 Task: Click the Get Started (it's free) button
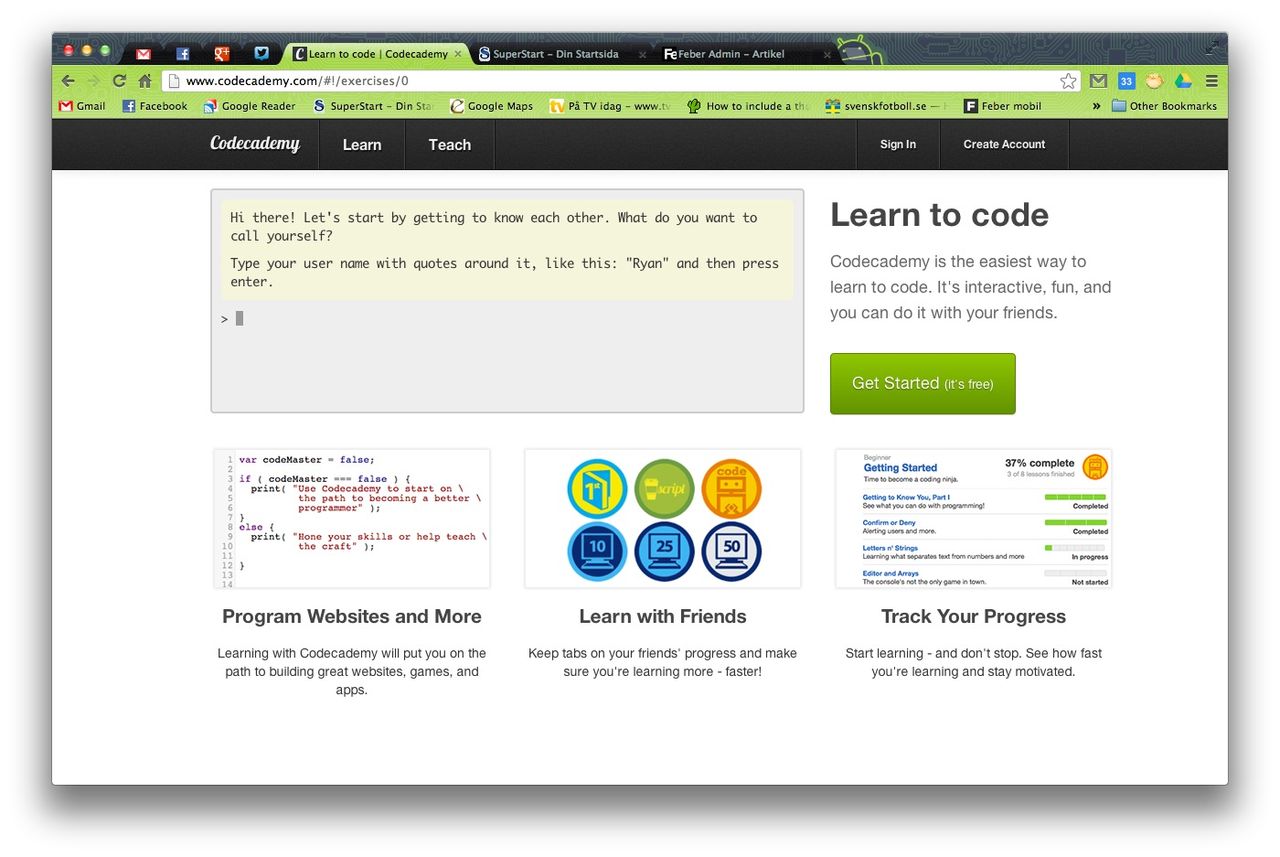click(x=922, y=383)
